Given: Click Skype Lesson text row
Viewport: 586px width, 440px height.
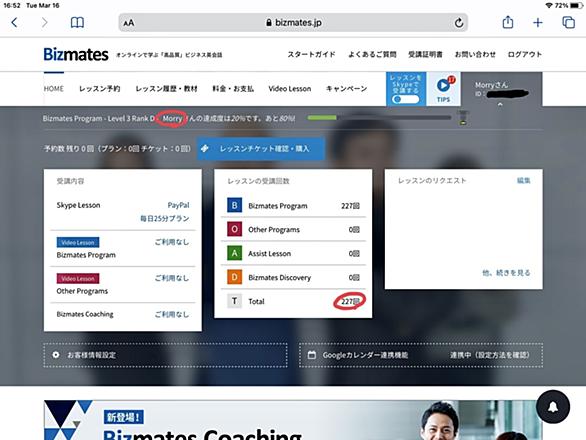Looking at the screenshot, I should click(78, 205).
